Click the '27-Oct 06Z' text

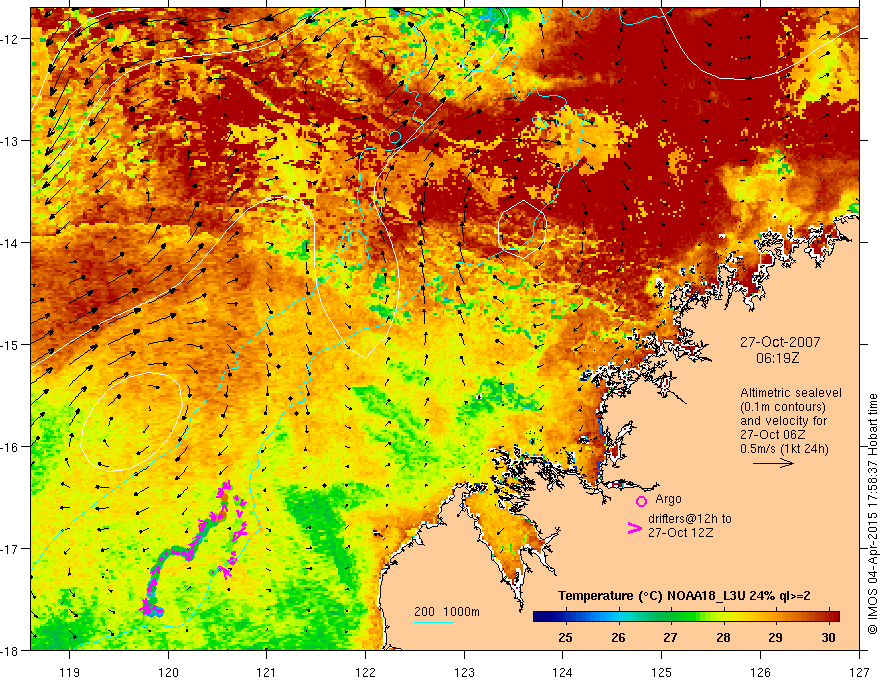click(773, 435)
